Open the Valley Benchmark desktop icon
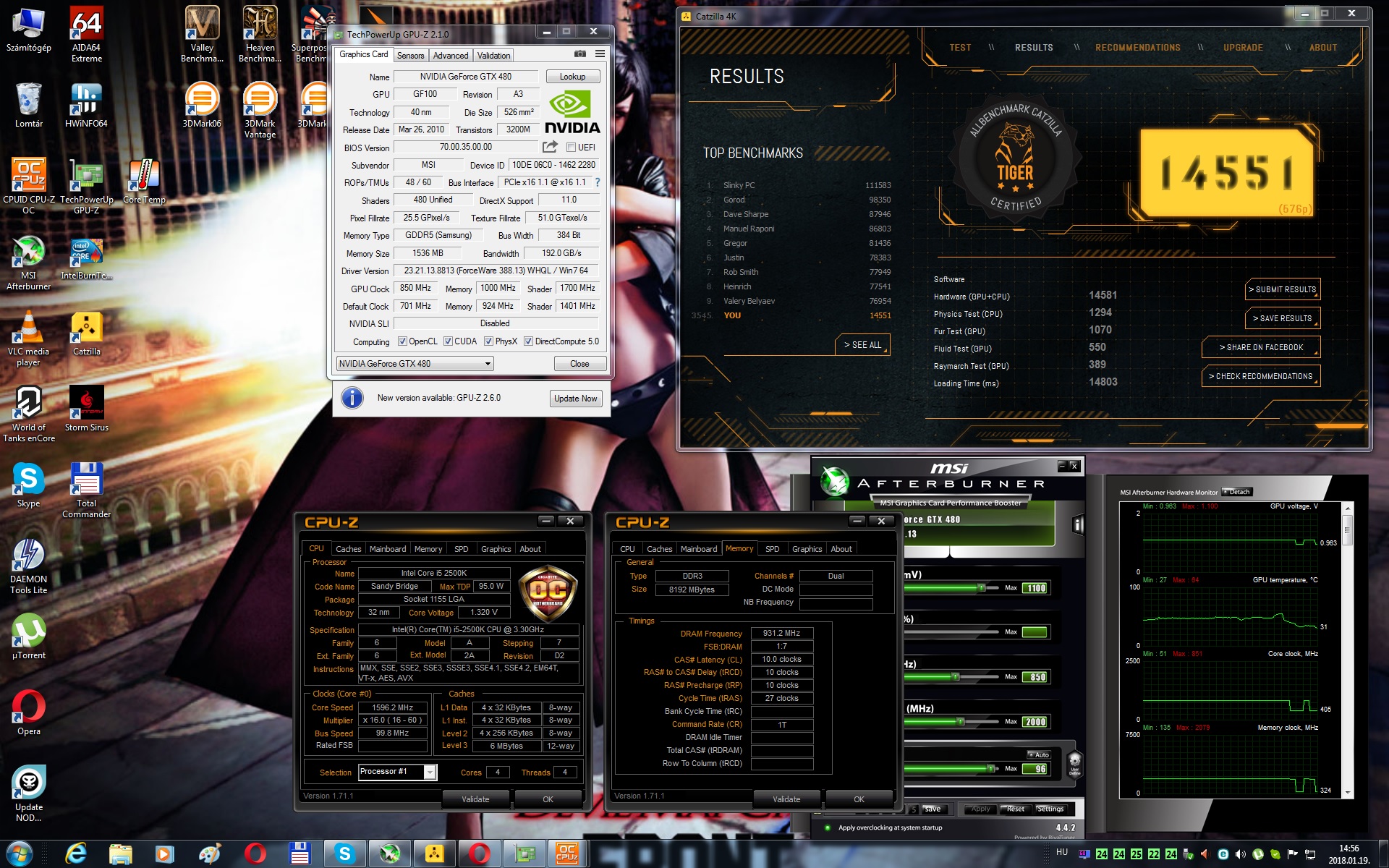The image size is (1389, 868). 202,34
